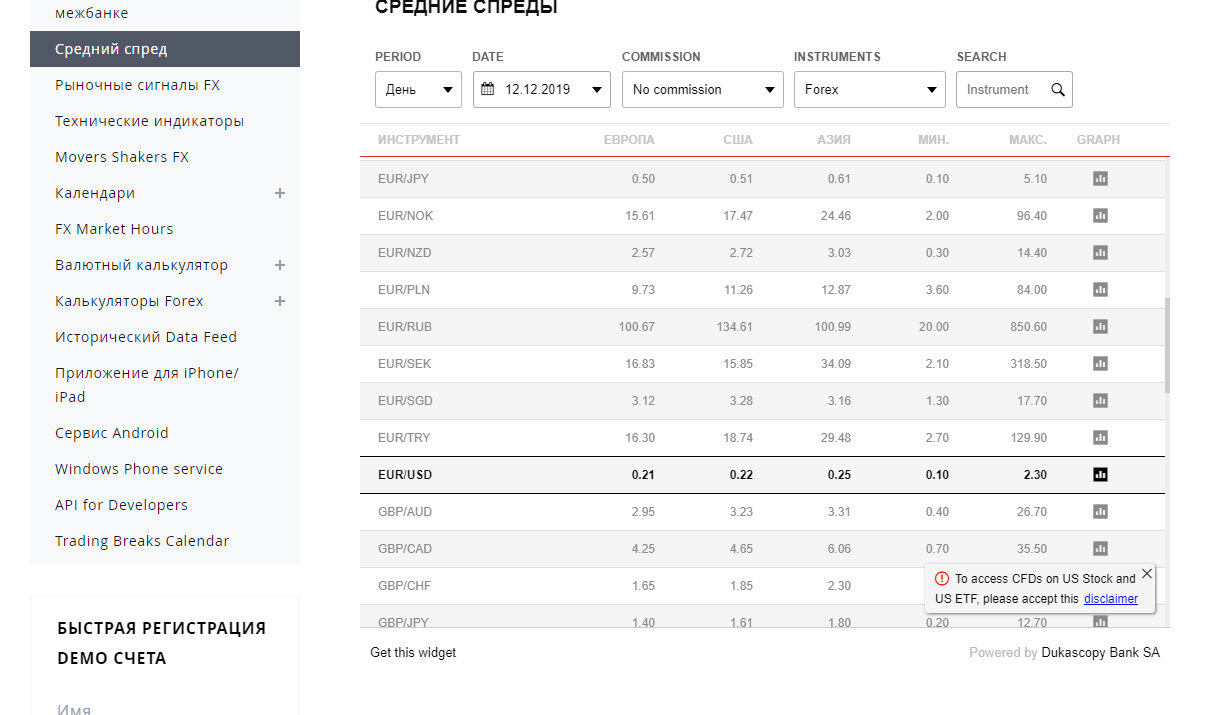Open graph icon for EUR/SEK row
1222x715 pixels.
1100,364
